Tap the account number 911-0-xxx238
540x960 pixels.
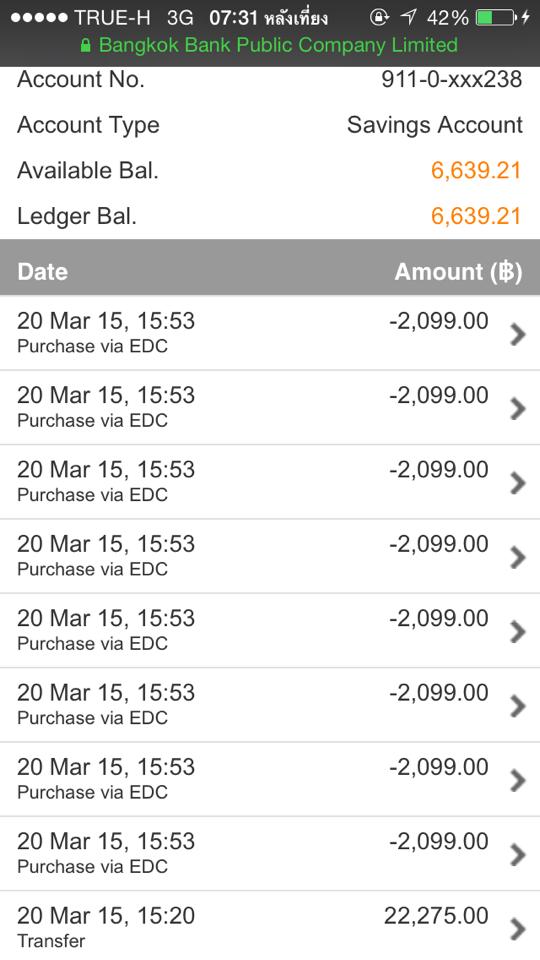click(x=452, y=80)
